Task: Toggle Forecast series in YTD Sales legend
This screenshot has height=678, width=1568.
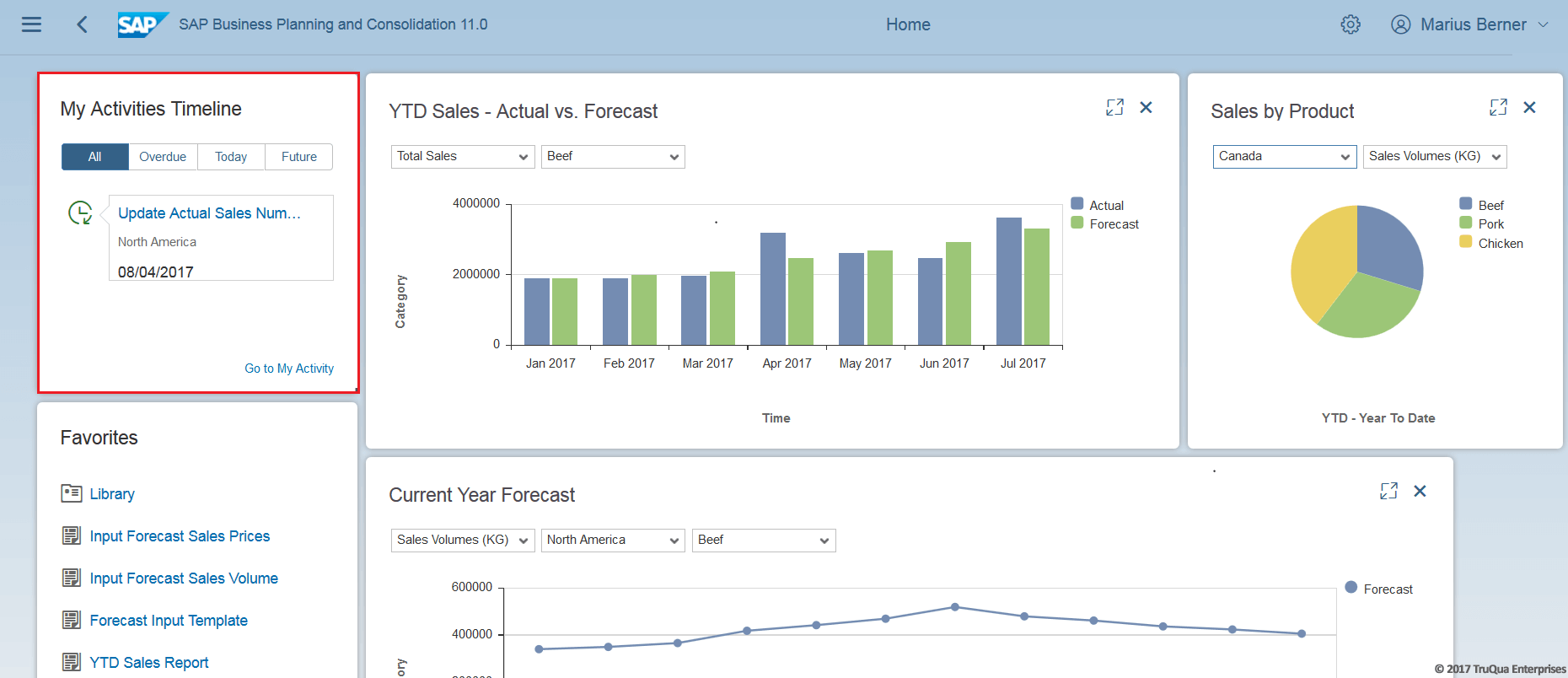Action: [1104, 223]
